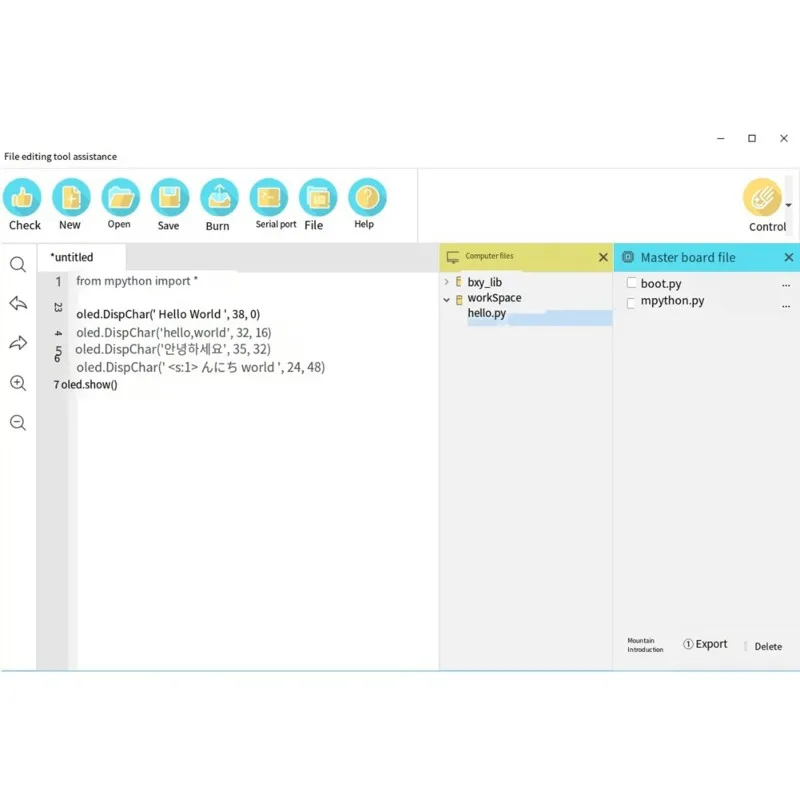Expand the dropdown arrow next to Control

click(x=789, y=205)
